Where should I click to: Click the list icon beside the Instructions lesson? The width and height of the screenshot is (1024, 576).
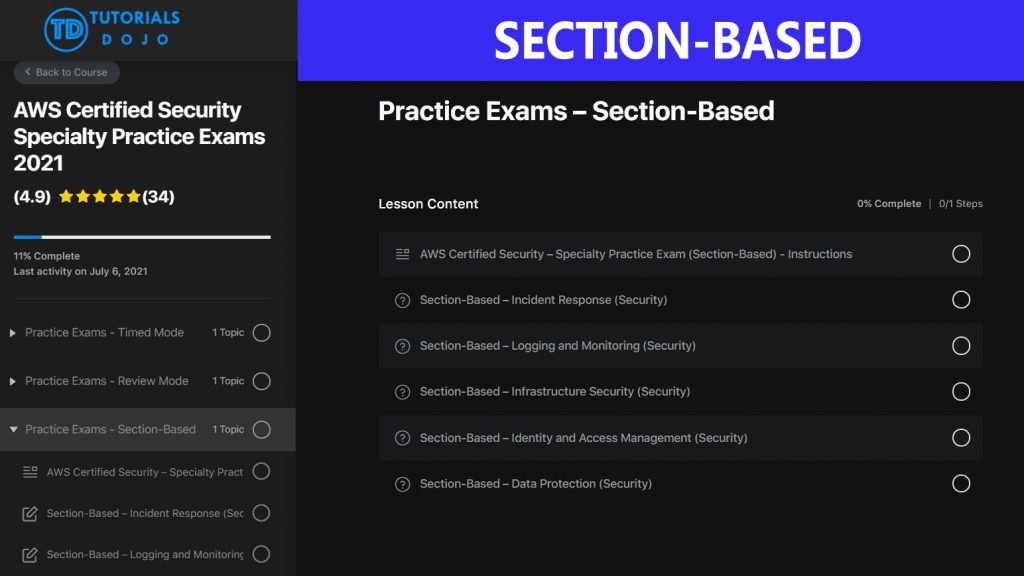pos(403,254)
